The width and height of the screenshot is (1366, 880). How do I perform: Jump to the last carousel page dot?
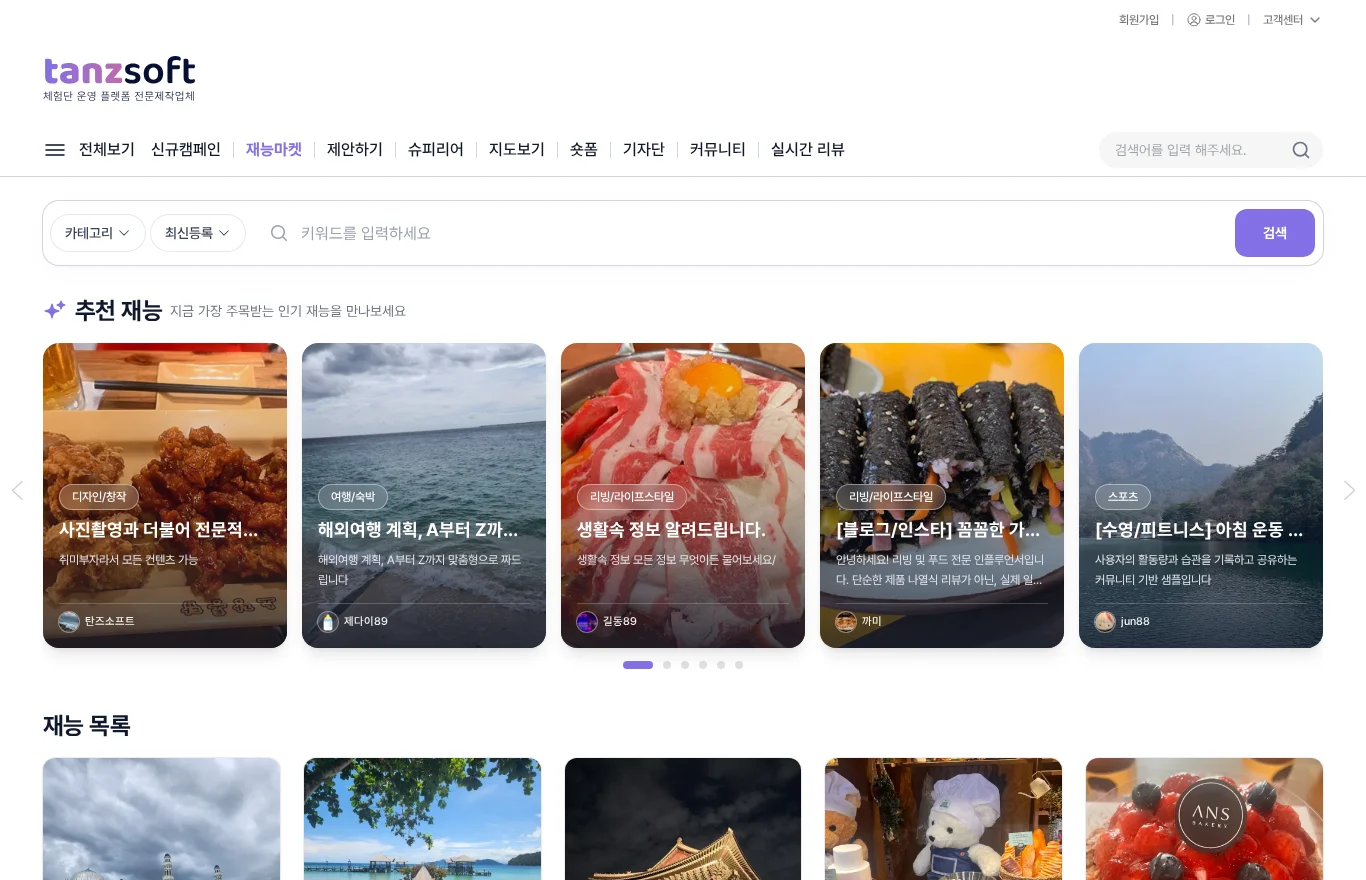[x=739, y=665]
